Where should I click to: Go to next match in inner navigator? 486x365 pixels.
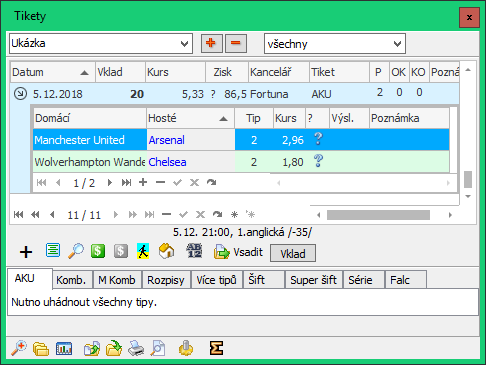click(109, 182)
